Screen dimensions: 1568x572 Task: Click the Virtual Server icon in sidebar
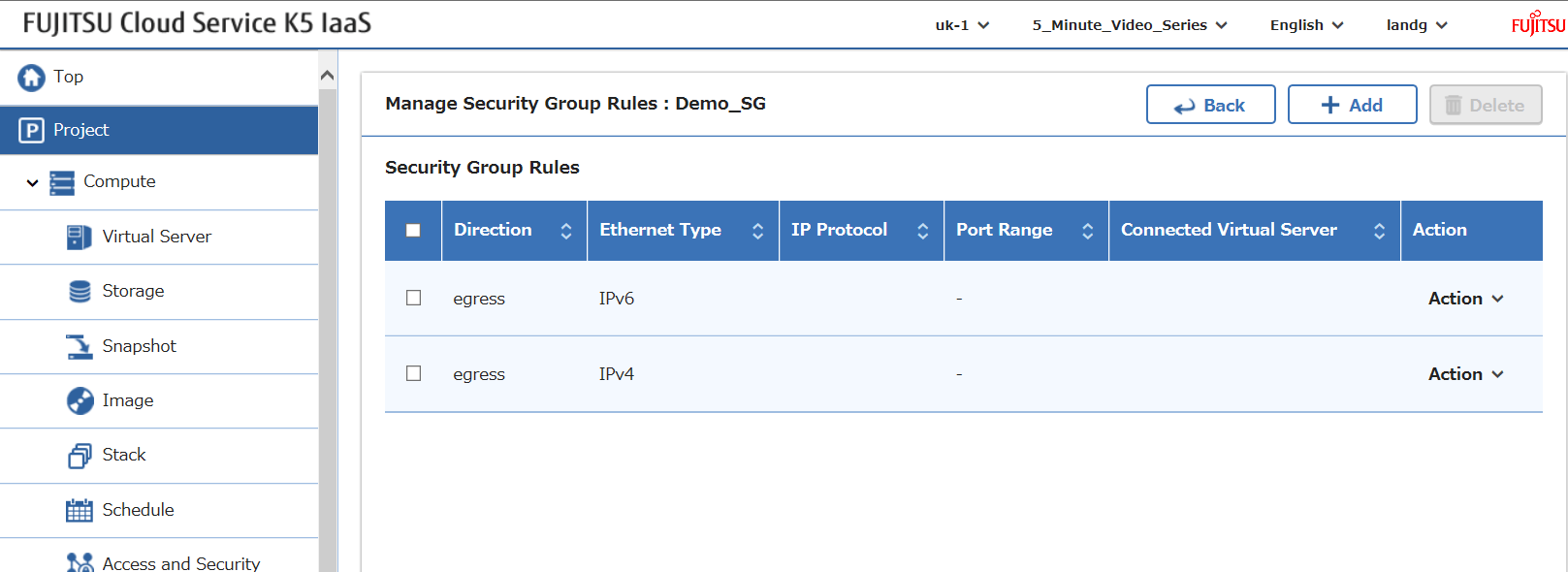click(79, 237)
